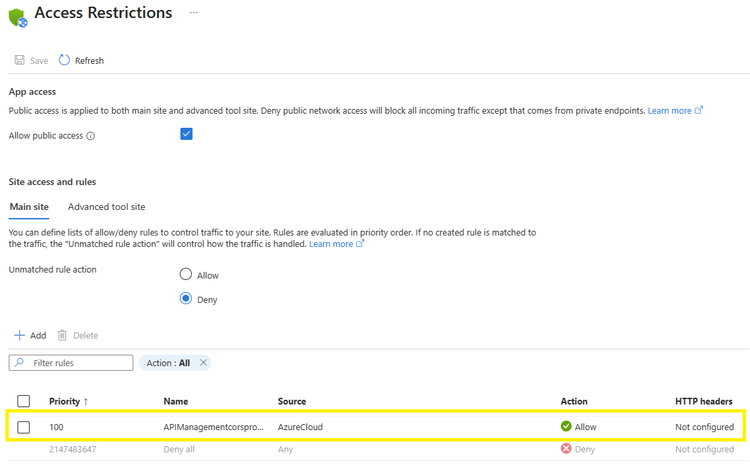Open the App access Learn more link
750x467 pixels.
(670, 111)
